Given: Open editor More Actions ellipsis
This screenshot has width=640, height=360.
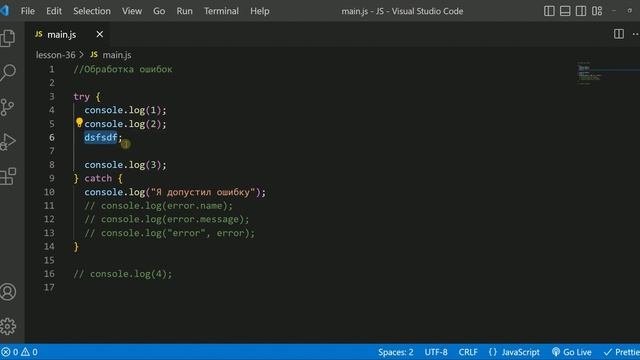Looking at the screenshot, I should click(635, 34).
